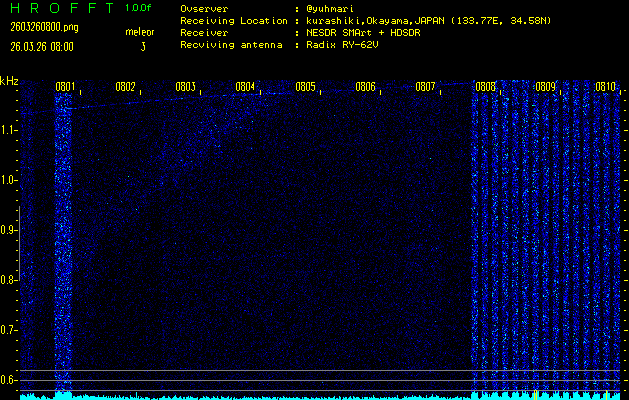629x400 pixels.
Task: Click the meteor count value 3
Action: tap(142, 46)
